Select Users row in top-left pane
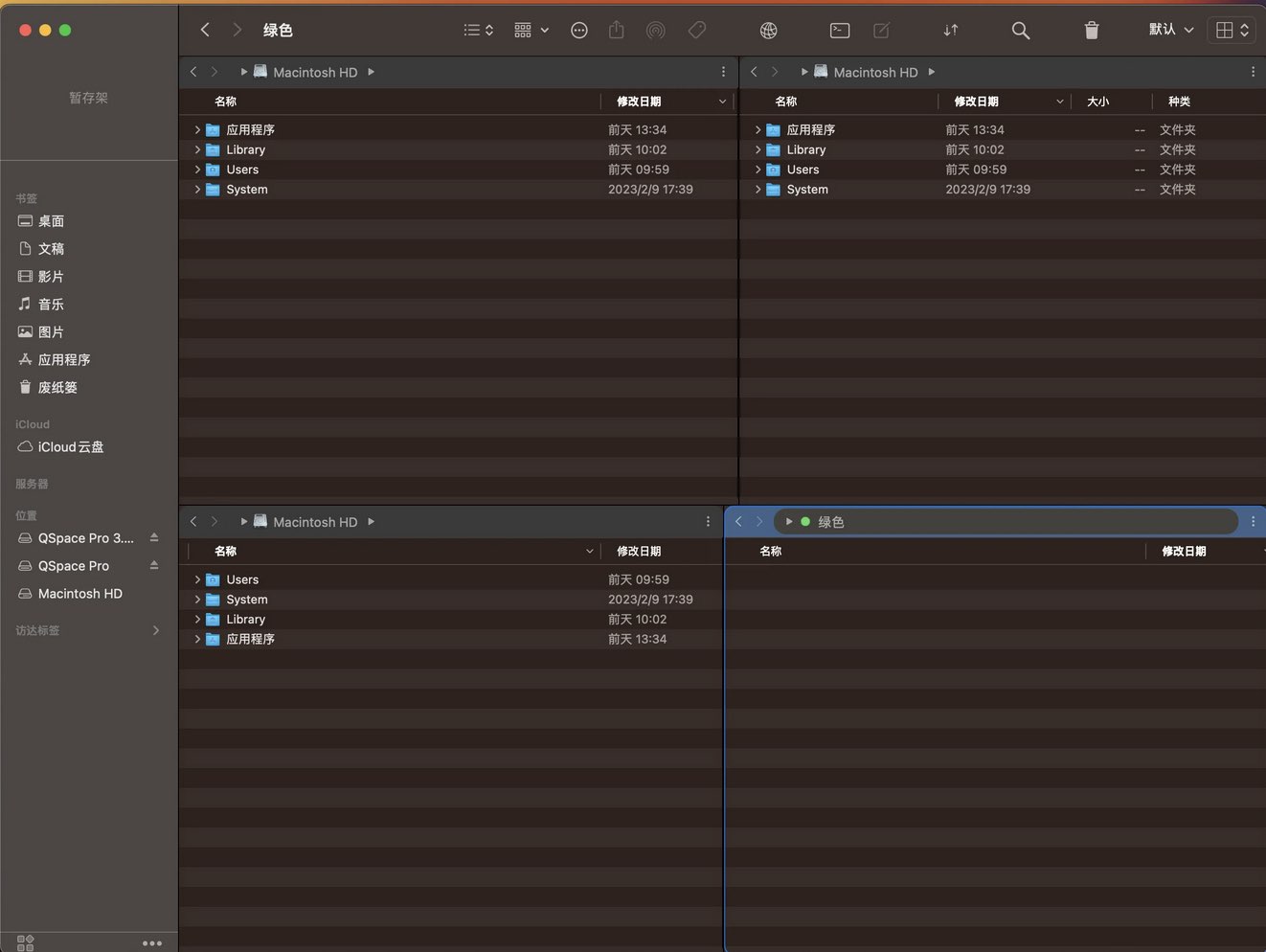1266x952 pixels. (458, 170)
